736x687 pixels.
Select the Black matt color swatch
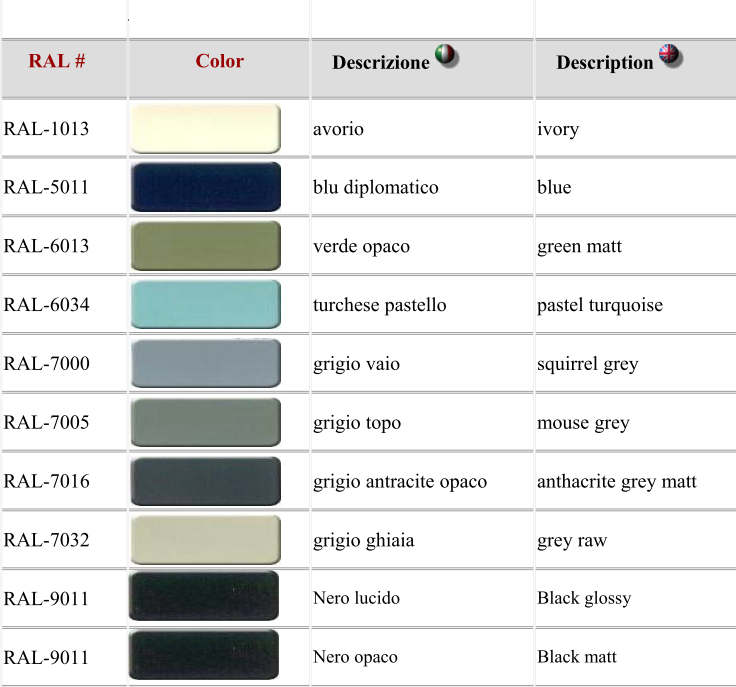pos(204,656)
